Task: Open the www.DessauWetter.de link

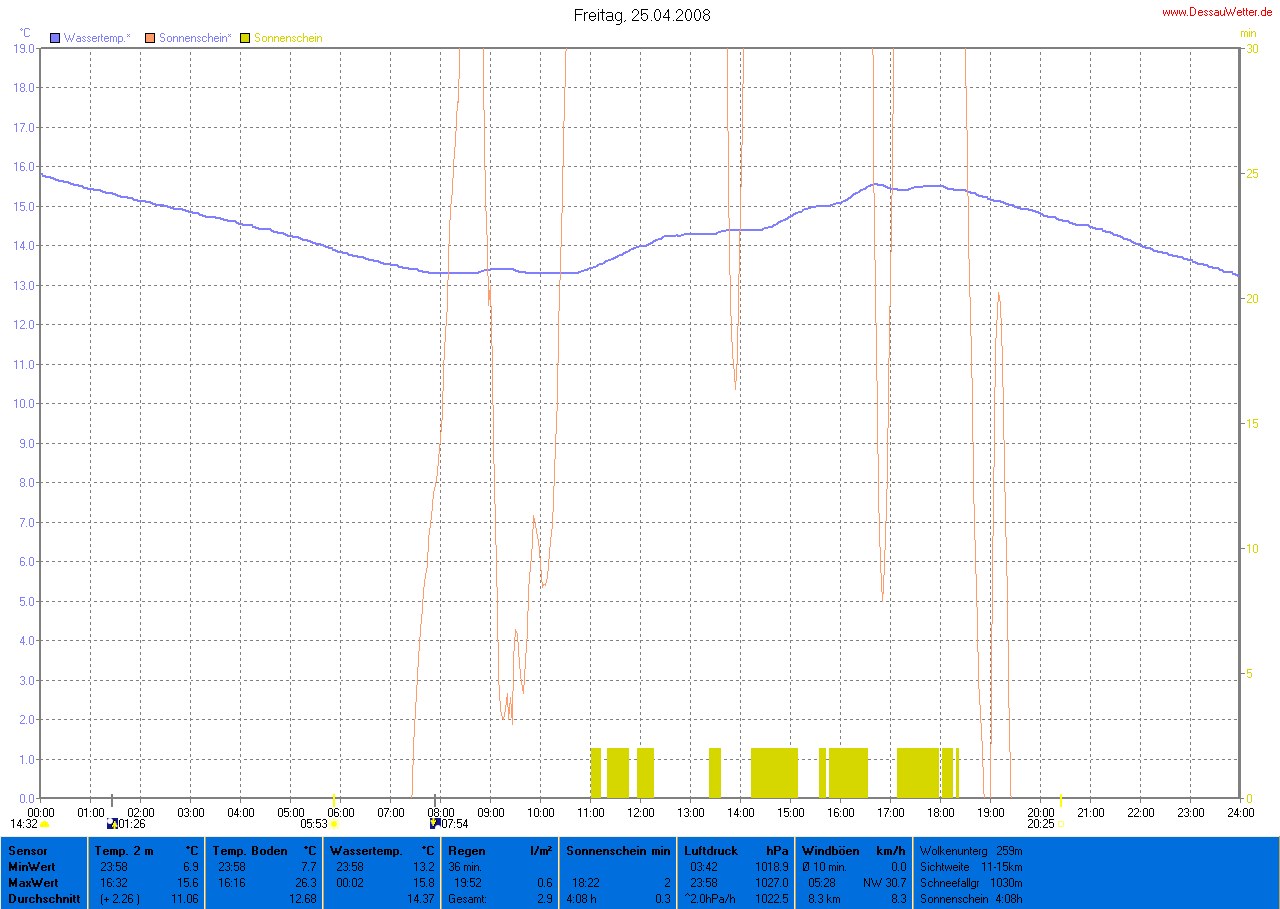Action: [1216, 12]
